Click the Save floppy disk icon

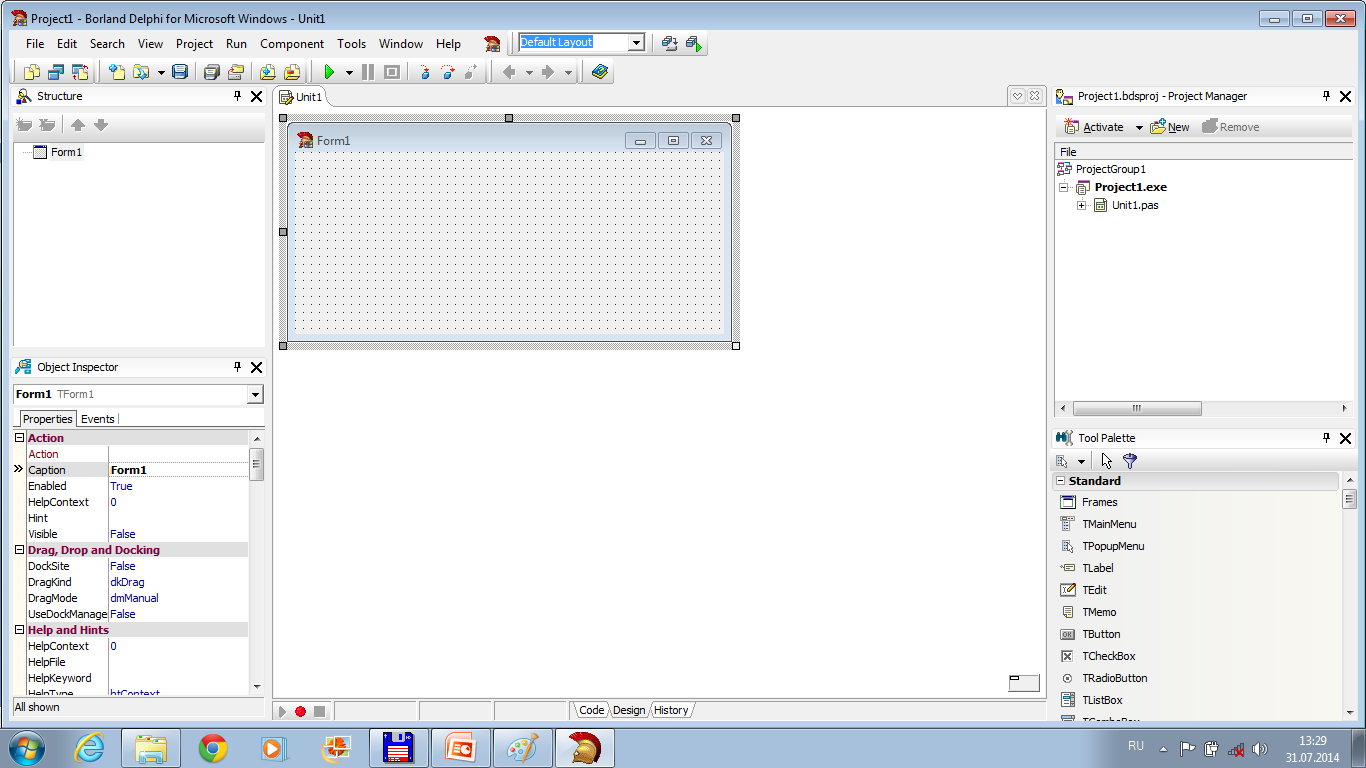[x=180, y=72]
